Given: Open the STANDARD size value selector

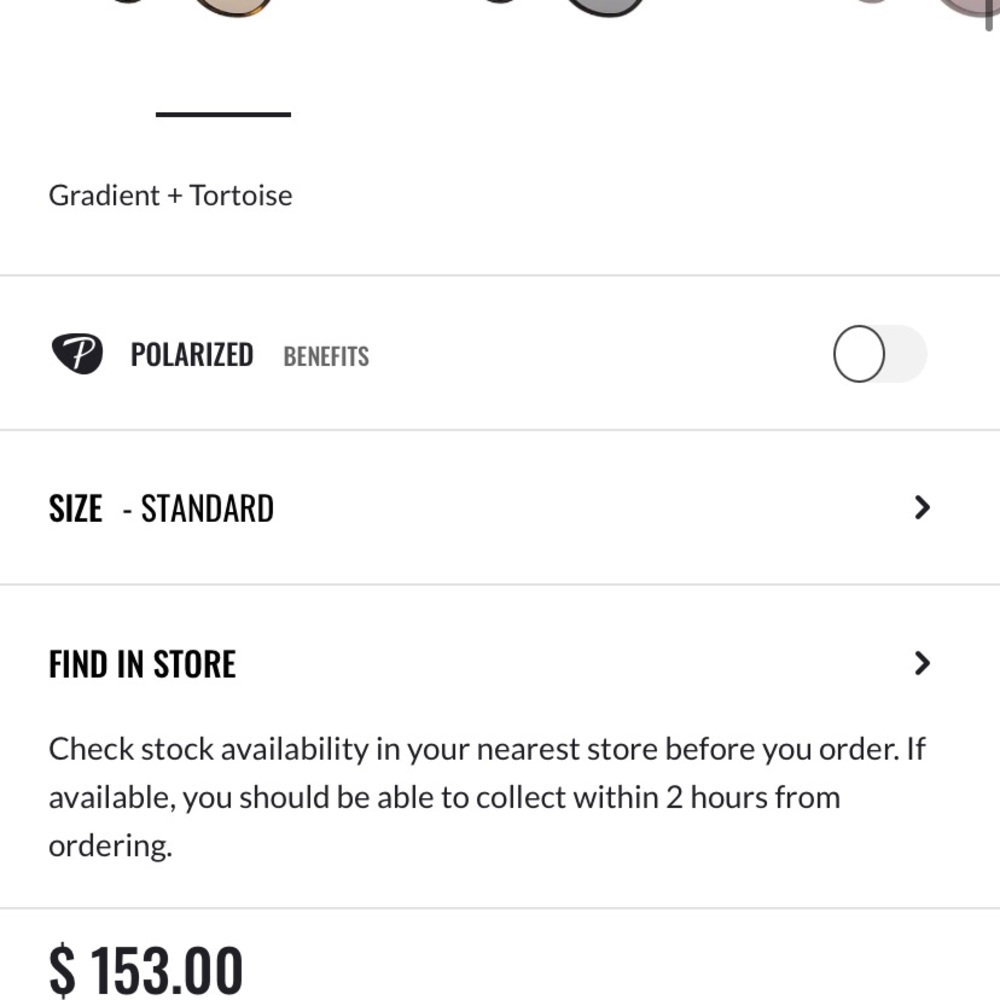Looking at the screenshot, I should (x=206, y=509).
